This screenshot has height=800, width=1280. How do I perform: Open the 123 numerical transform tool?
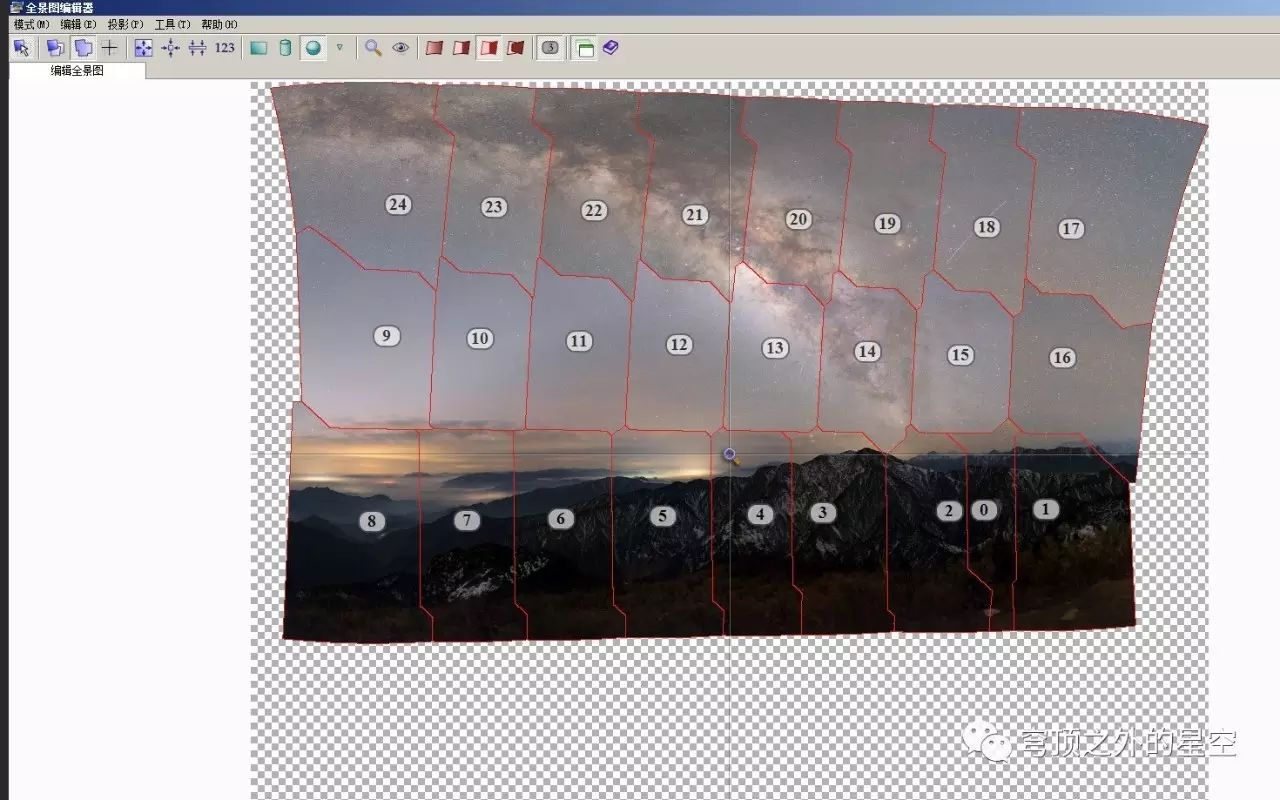pos(225,48)
